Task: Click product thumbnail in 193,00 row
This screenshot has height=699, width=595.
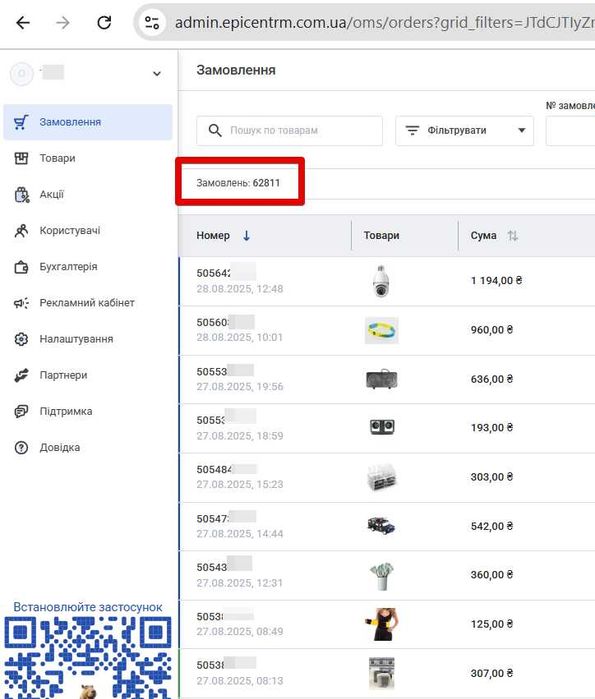Action: [x=382, y=427]
